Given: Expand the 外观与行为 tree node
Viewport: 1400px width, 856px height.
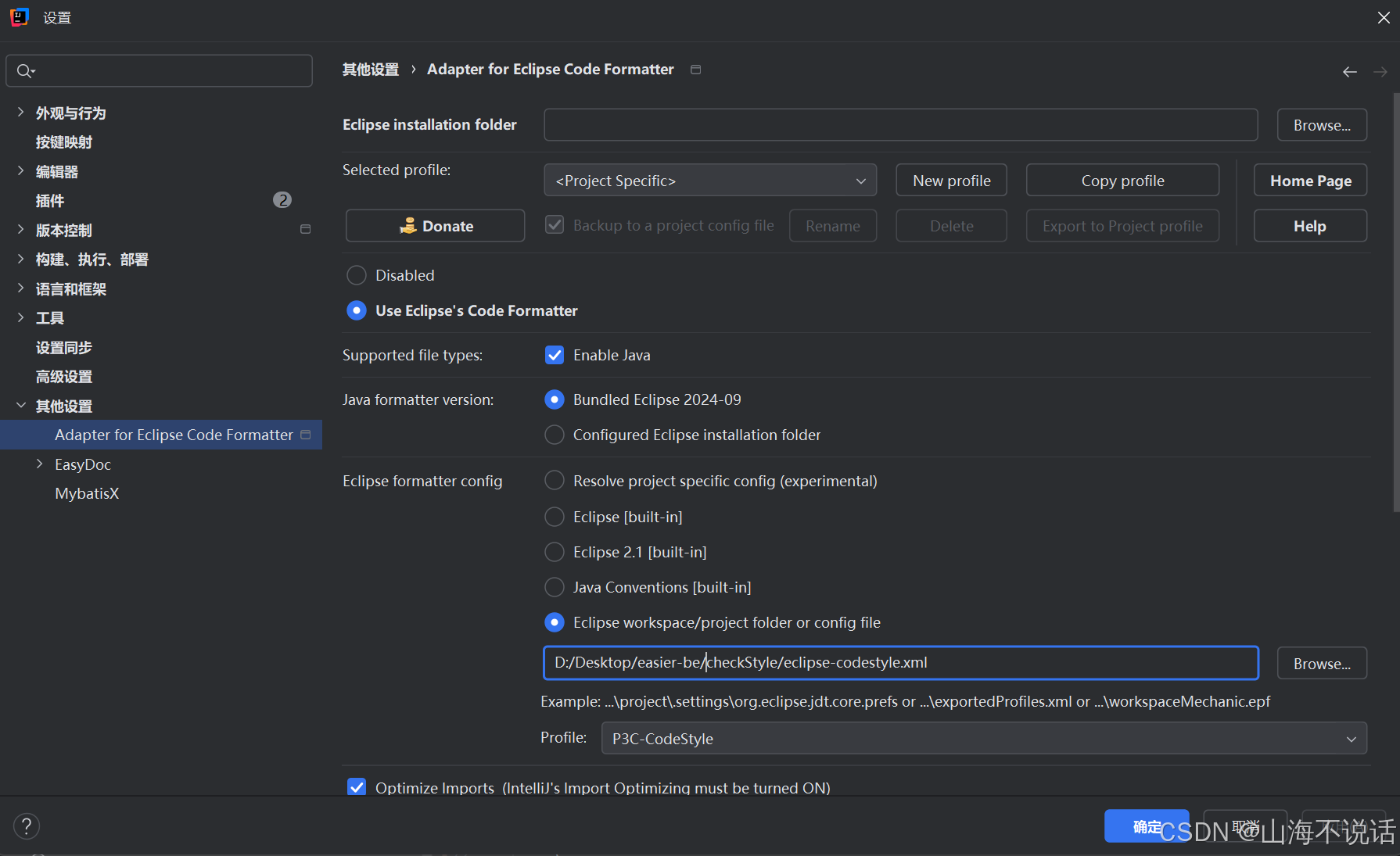Looking at the screenshot, I should tap(20, 112).
